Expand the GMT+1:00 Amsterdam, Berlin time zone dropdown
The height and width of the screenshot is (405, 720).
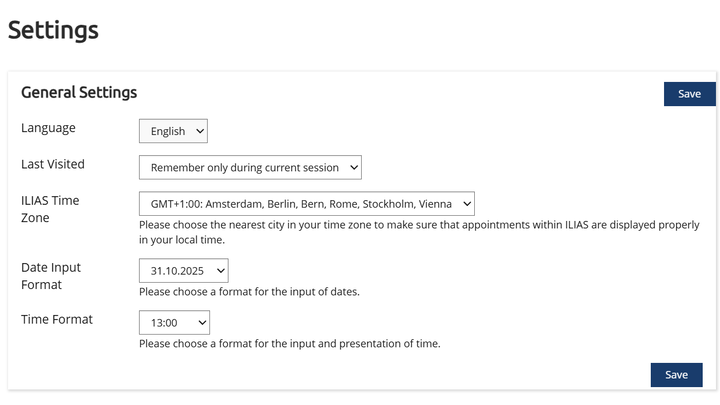pos(307,204)
